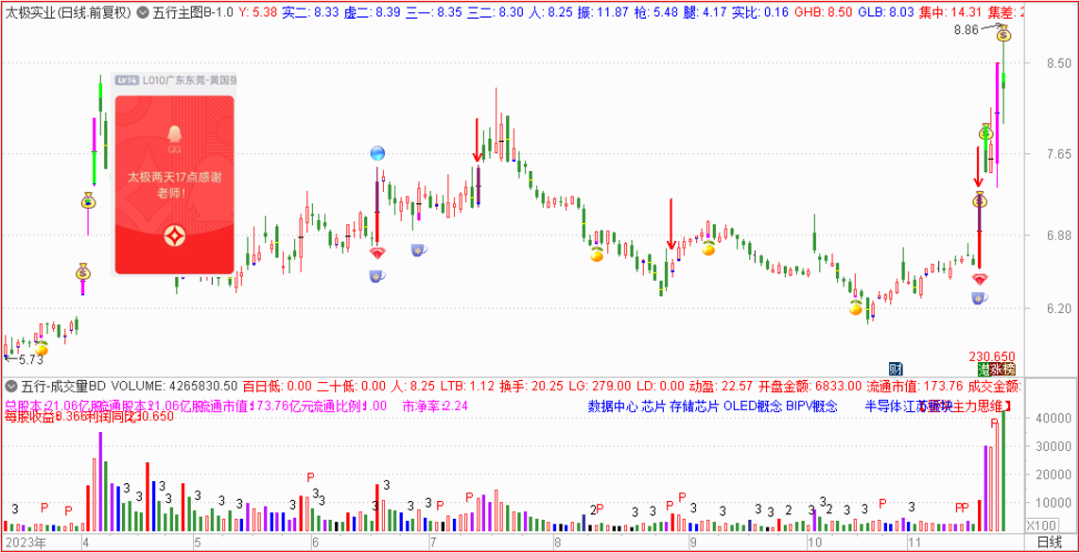Open the OLED概念 concept link

point(753,406)
